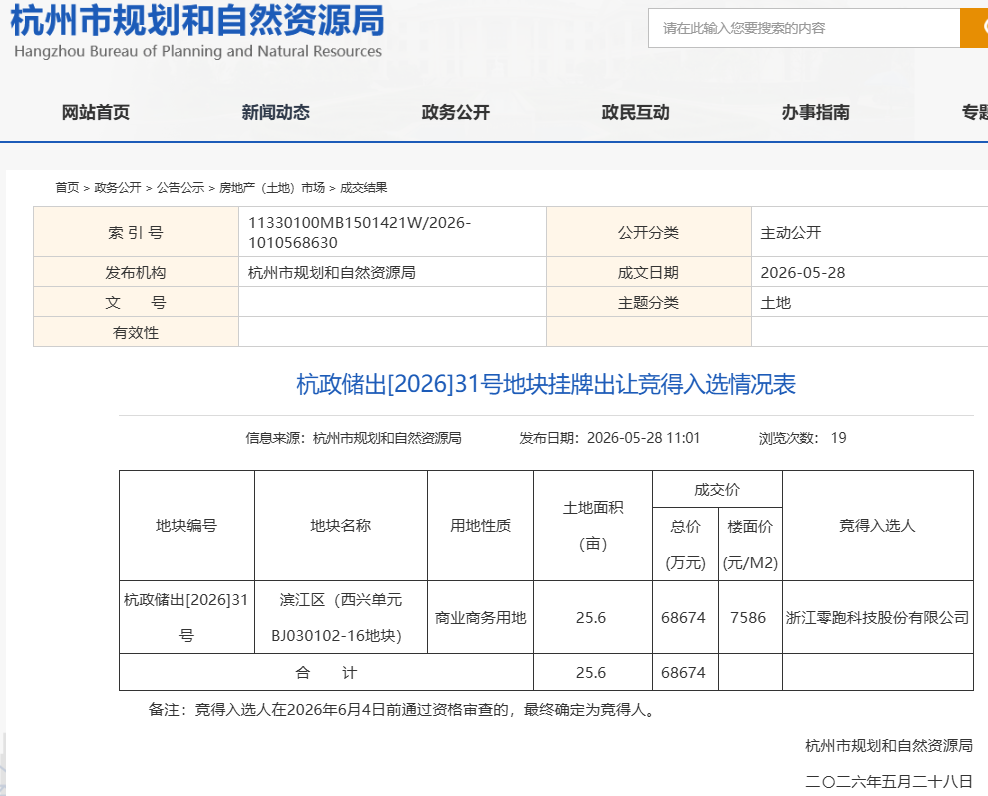Click the index number 11330100MB1501421W cell
The width and height of the screenshot is (988, 796).
pos(392,232)
